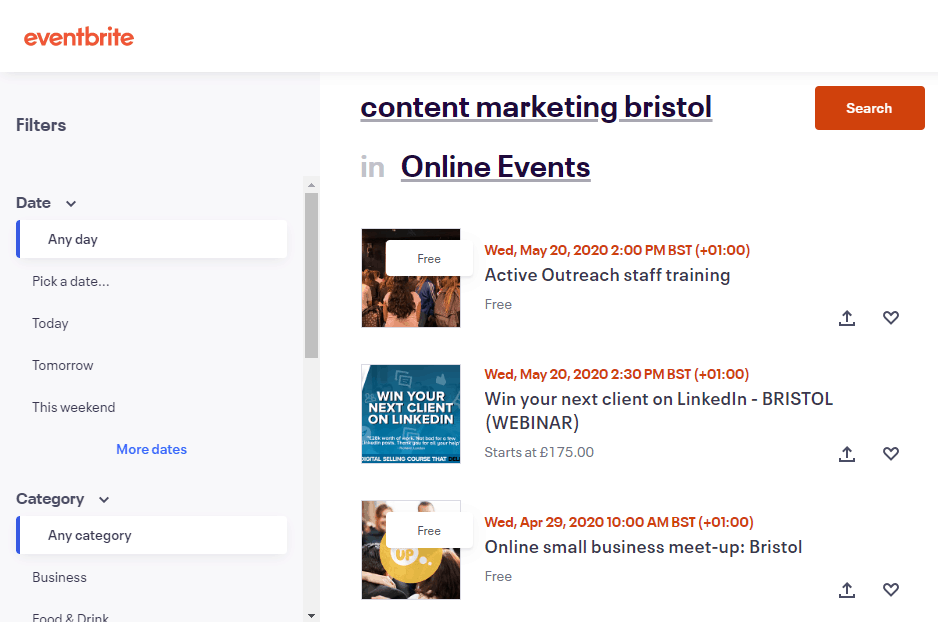Viewport: 938px width, 622px height.
Task: Filter by the Food & Drink category
Action: pyautogui.click(x=71, y=617)
